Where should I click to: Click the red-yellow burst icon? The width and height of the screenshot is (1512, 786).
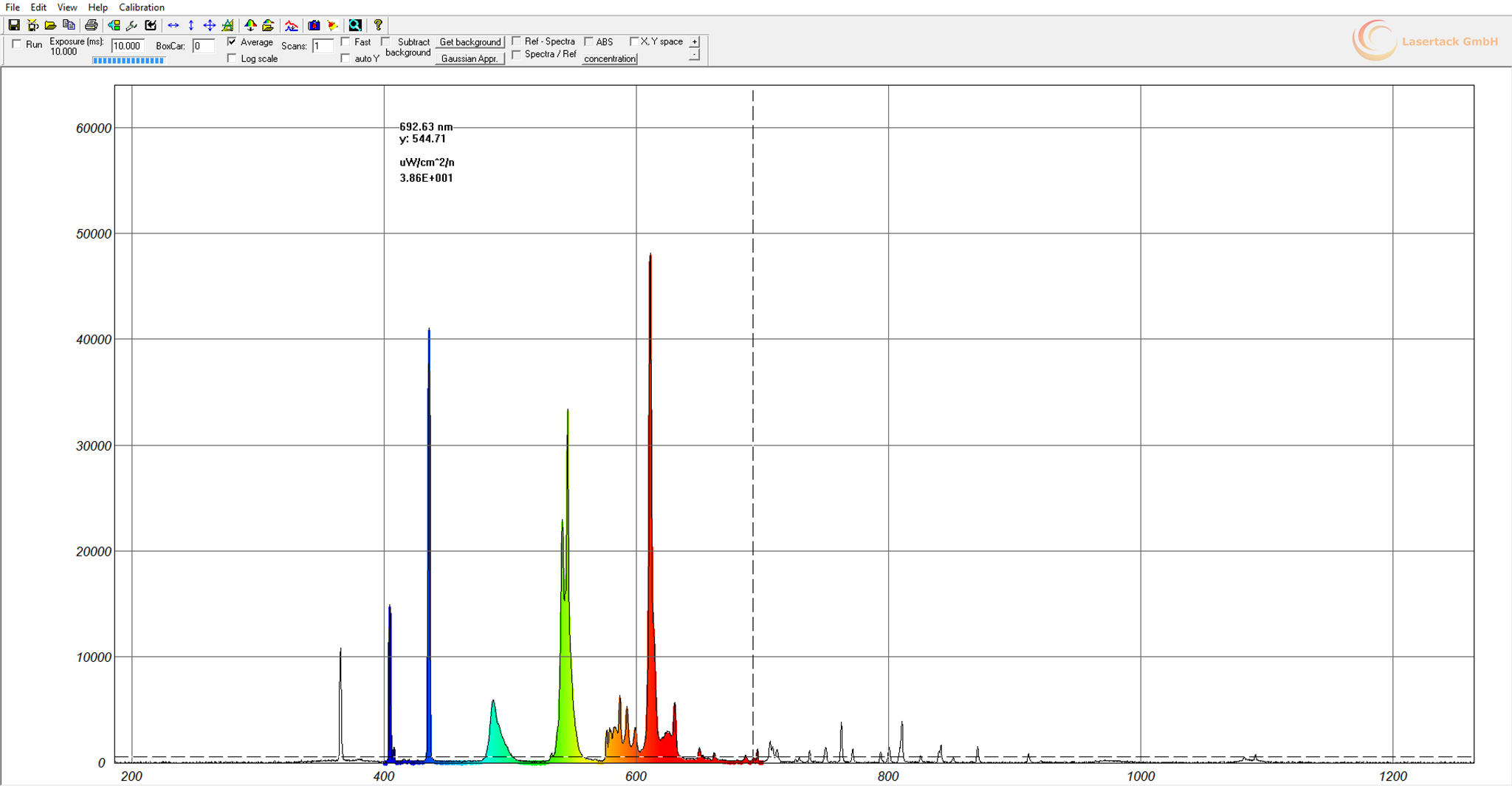(332, 25)
